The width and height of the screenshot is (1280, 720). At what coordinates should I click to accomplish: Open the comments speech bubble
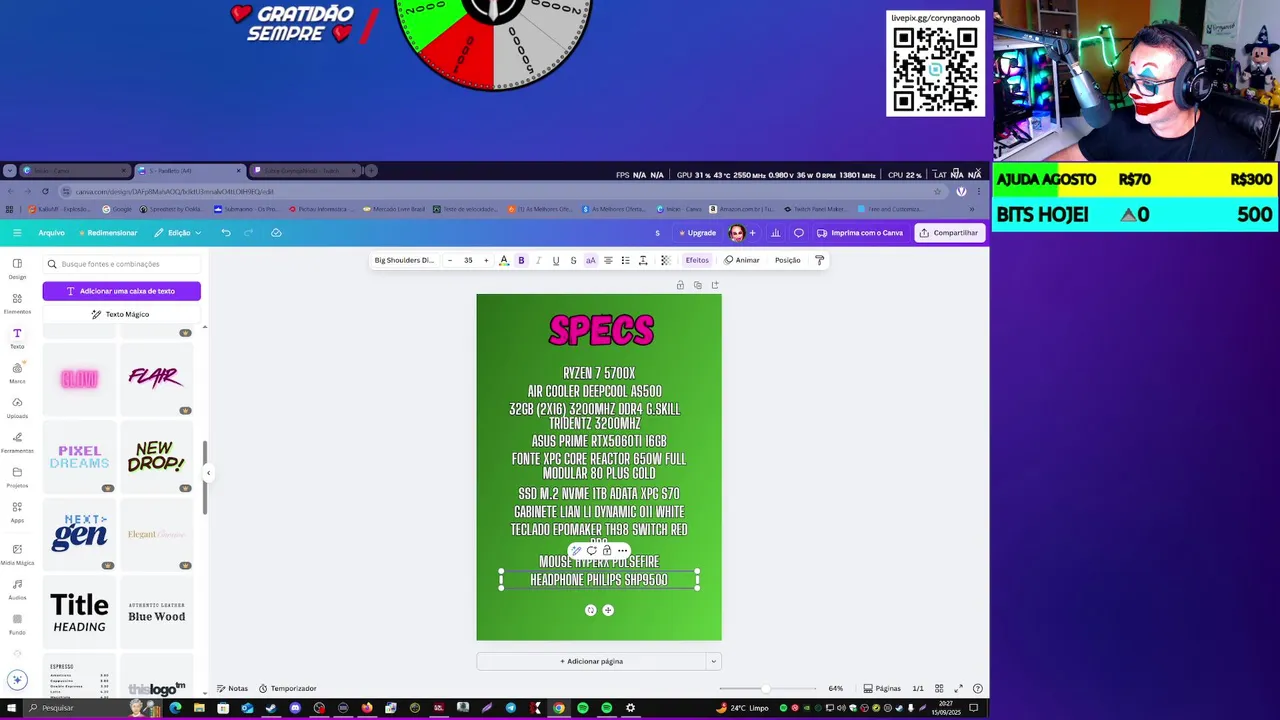point(798,233)
